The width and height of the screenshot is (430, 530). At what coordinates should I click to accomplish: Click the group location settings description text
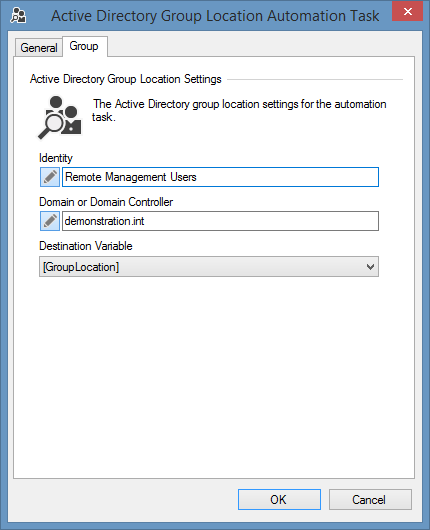coord(239,110)
